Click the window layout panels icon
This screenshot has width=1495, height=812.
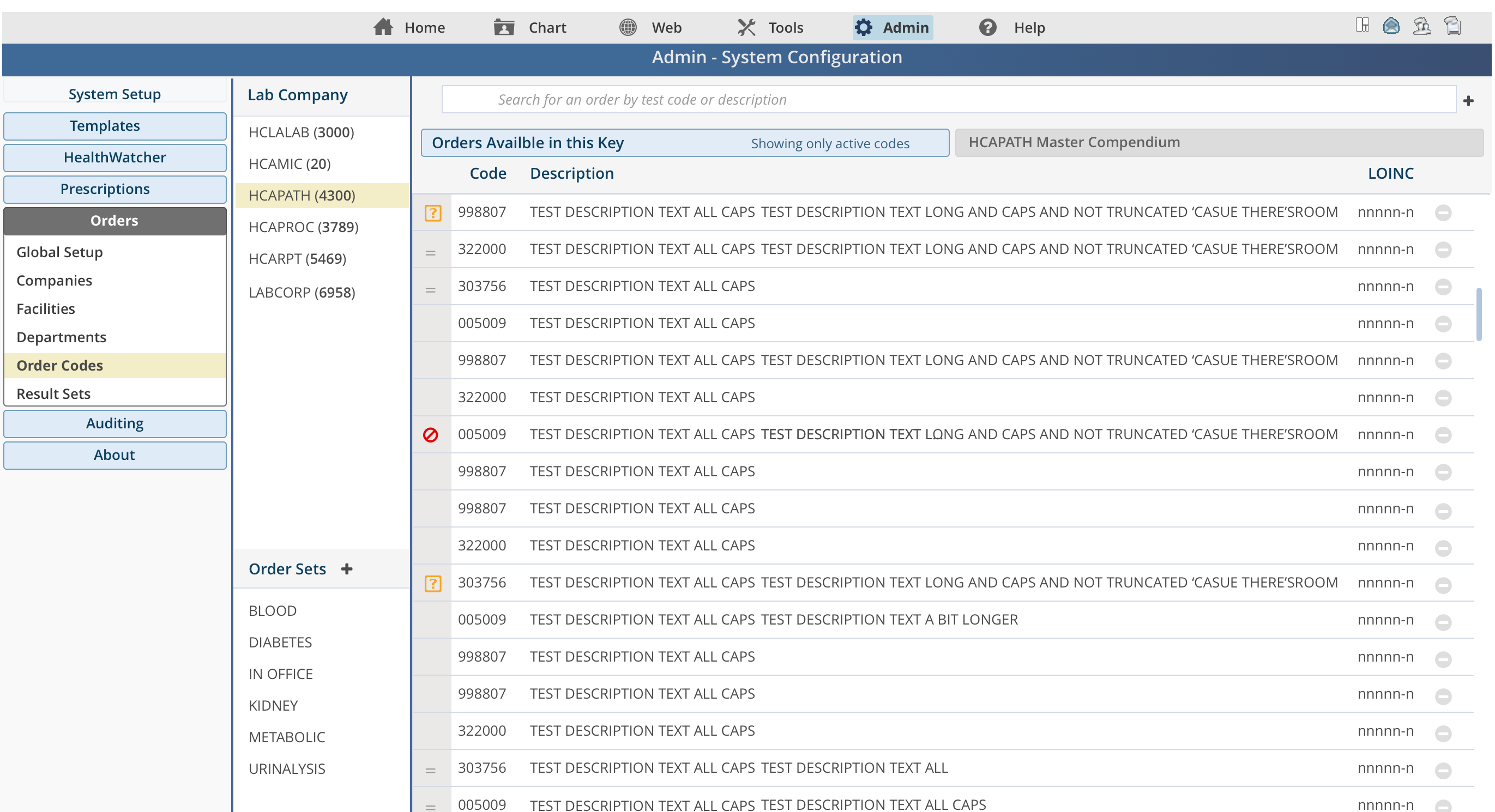coord(1362,26)
